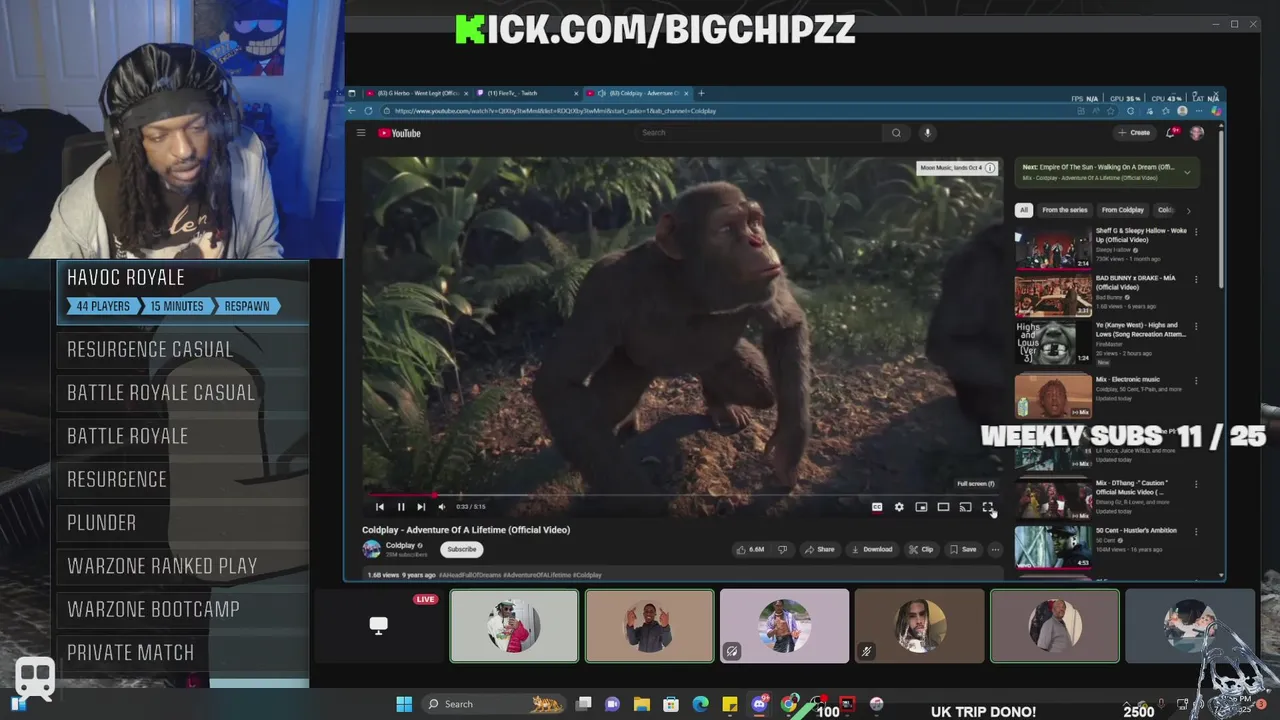
Task: Click the LIVE screen-share tile
Action: point(379,626)
